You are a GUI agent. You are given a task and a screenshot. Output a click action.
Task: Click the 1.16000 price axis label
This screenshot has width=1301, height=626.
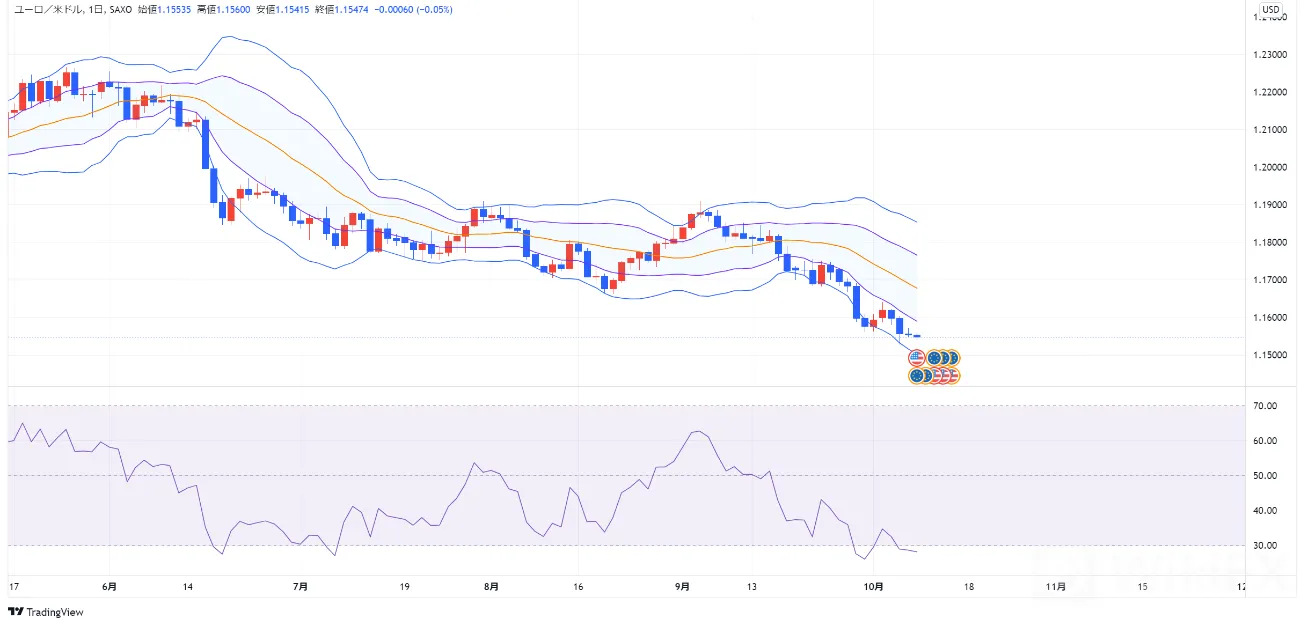pos(1271,318)
